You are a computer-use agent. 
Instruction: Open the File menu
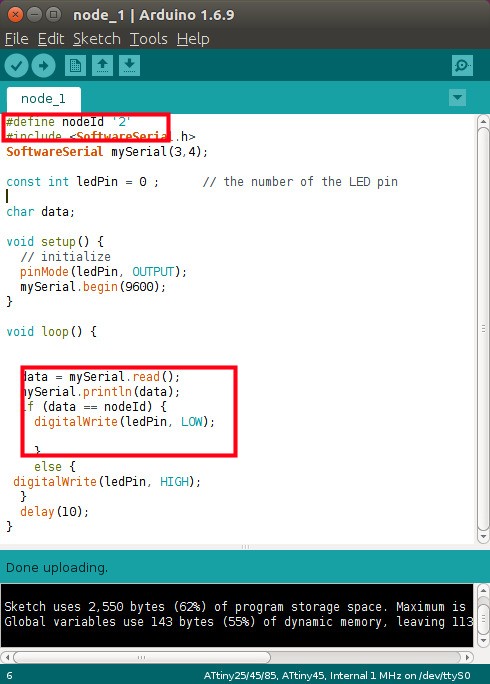click(17, 39)
